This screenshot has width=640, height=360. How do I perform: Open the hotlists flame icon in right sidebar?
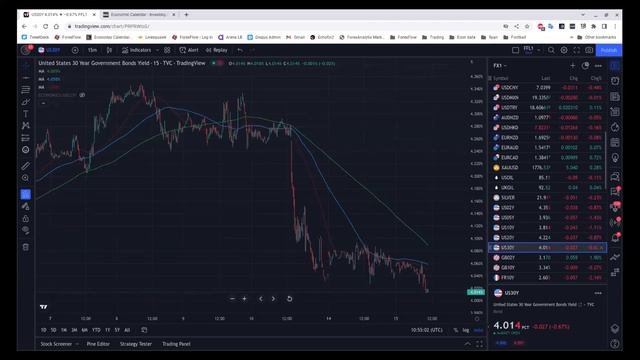[x=615, y=127]
